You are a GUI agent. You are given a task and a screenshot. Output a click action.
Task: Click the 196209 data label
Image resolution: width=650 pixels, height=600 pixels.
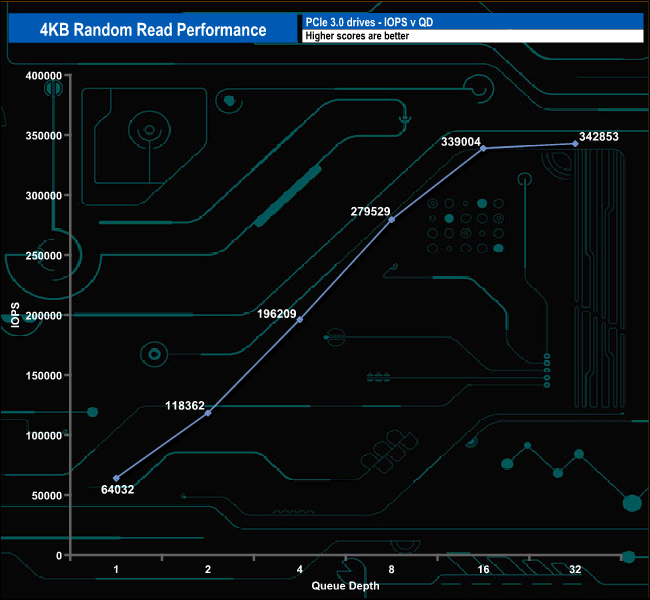click(276, 314)
